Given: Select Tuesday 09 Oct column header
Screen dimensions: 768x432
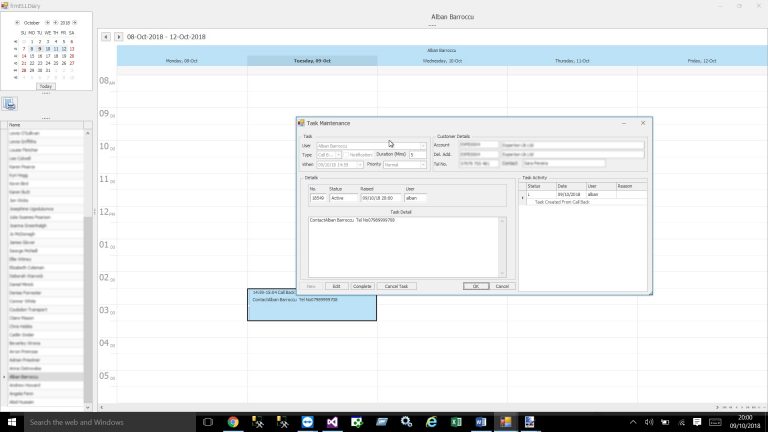Looking at the screenshot, I should [312, 61].
